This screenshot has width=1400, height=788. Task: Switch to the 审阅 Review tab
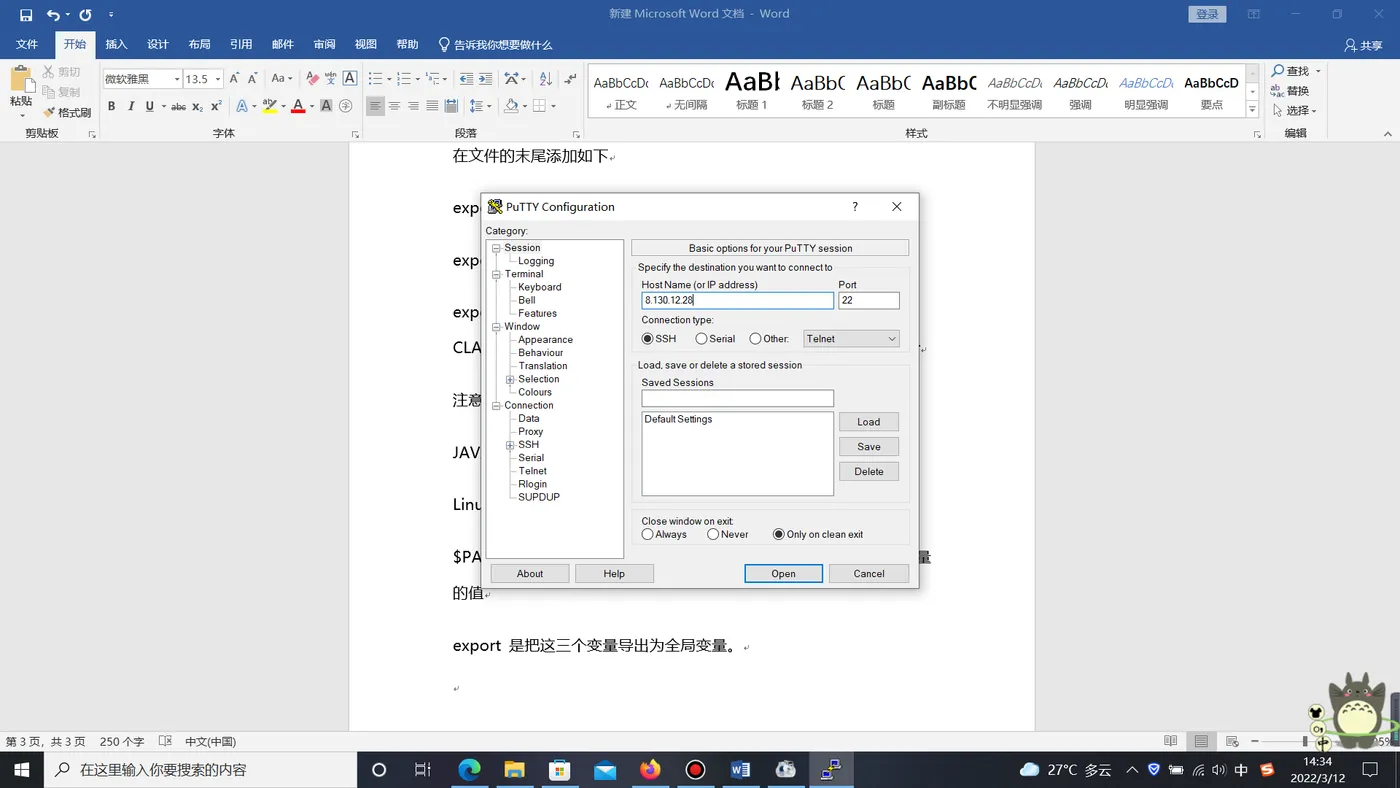pyautogui.click(x=324, y=44)
